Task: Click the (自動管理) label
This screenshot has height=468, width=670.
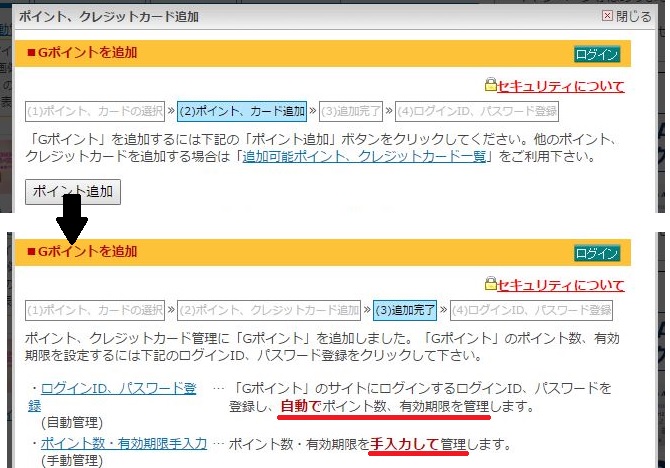Action: coord(72,423)
